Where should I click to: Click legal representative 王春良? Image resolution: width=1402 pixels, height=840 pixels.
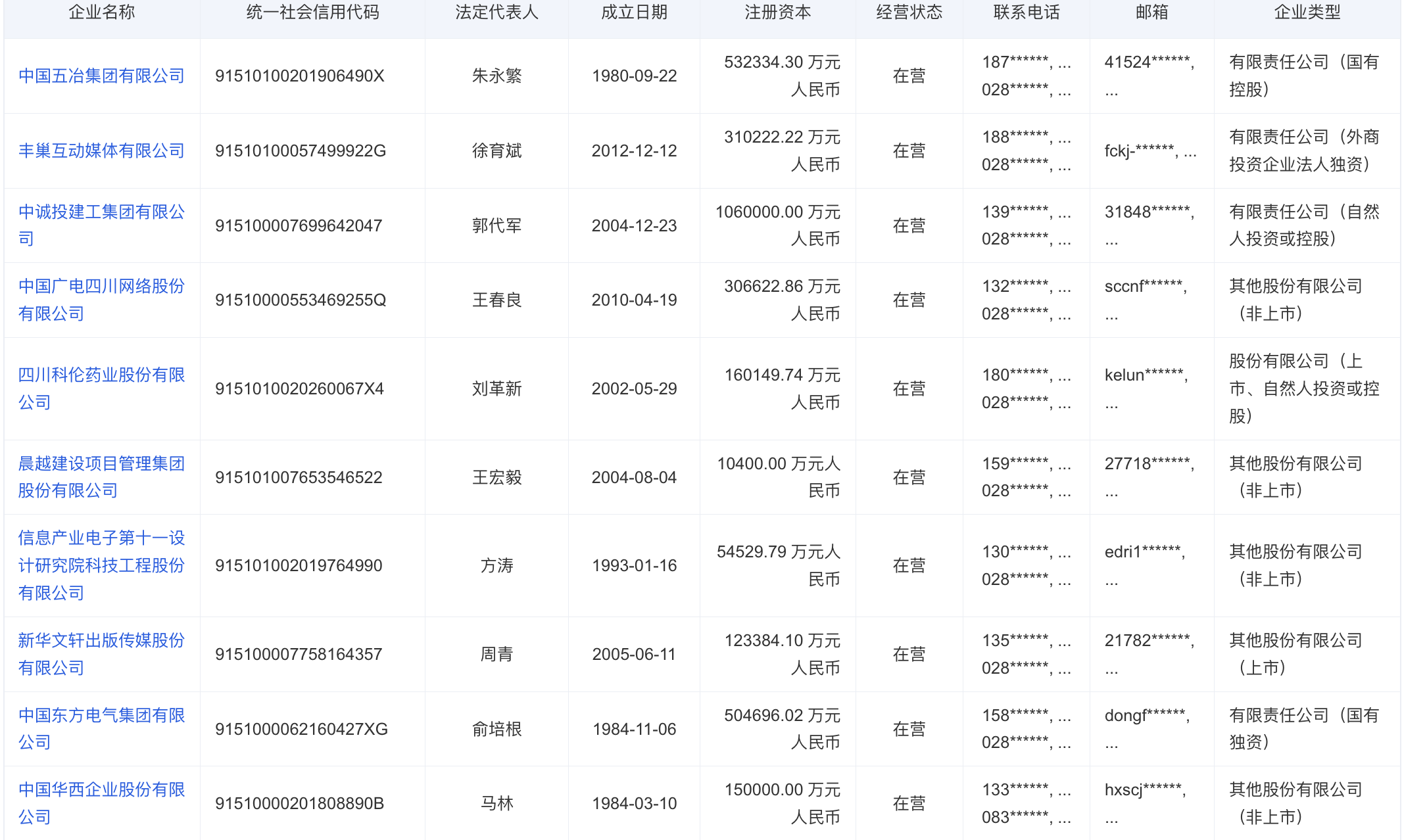click(x=496, y=300)
